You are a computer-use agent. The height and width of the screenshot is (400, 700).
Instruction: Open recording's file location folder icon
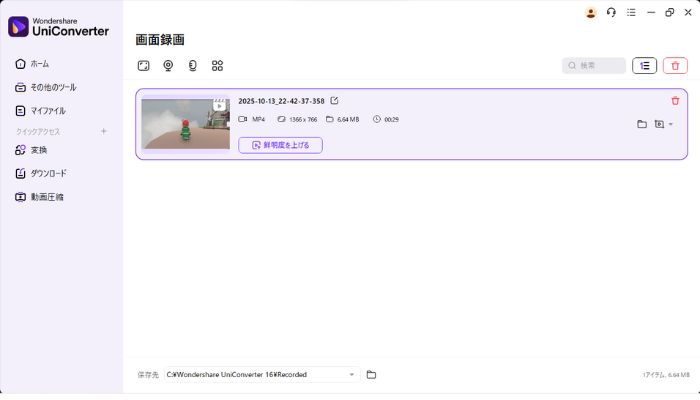point(642,124)
